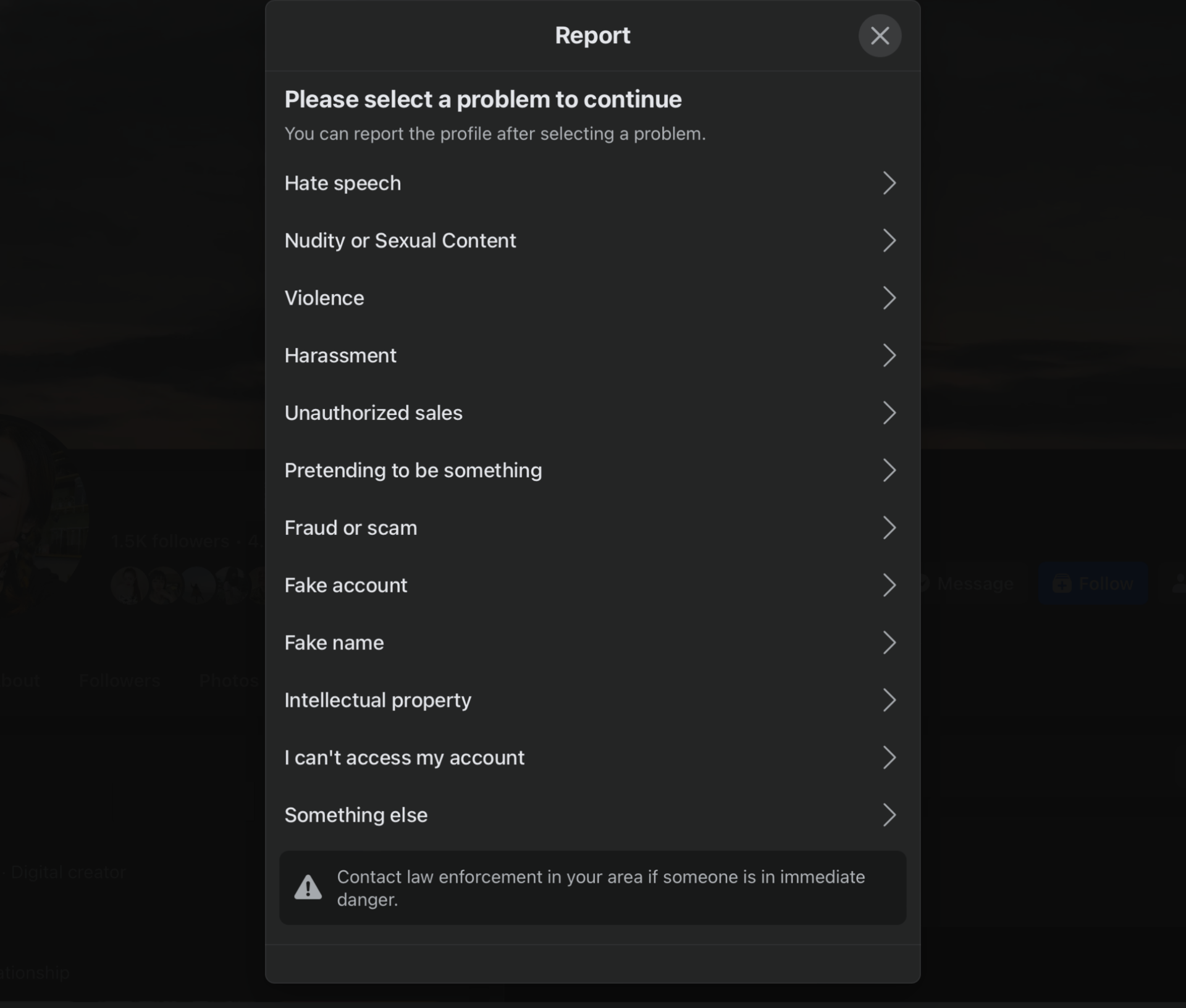Image resolution: width=1186 pixels, height=1008 pixels.
Task: Close the Report dialog
Action: [880, 36]
